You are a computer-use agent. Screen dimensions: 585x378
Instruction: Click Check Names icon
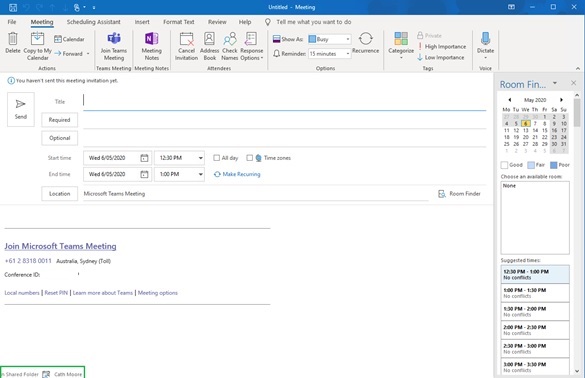[x=230, y=39]
